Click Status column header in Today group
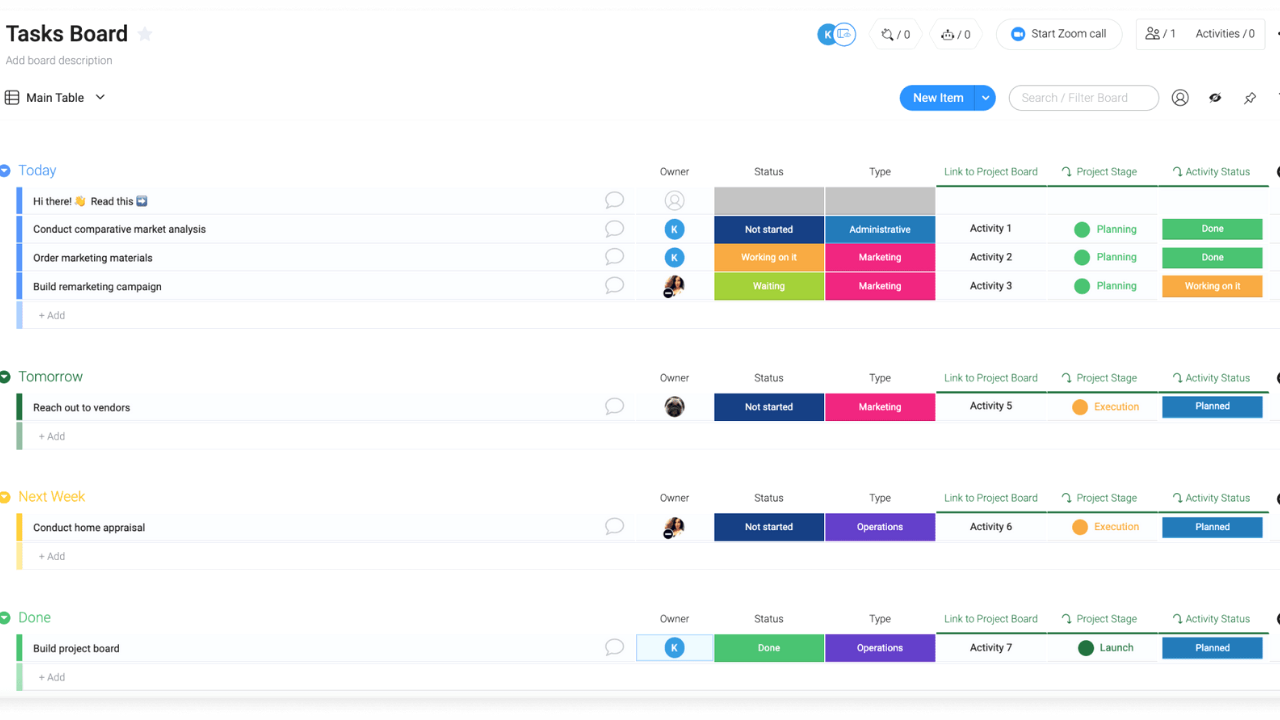 (x=769, y=172)
